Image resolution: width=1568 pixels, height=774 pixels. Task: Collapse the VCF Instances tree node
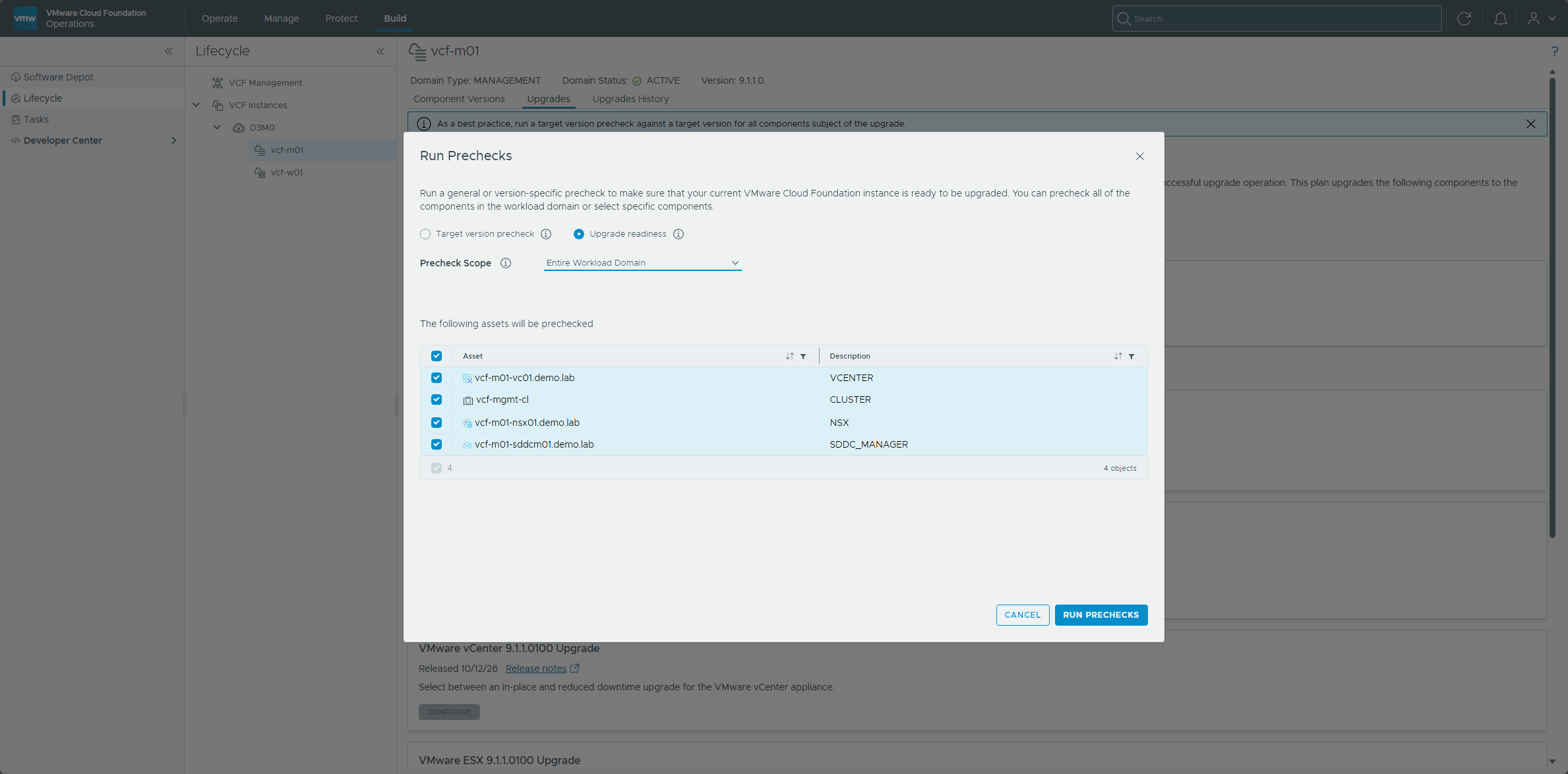[196, 105]
